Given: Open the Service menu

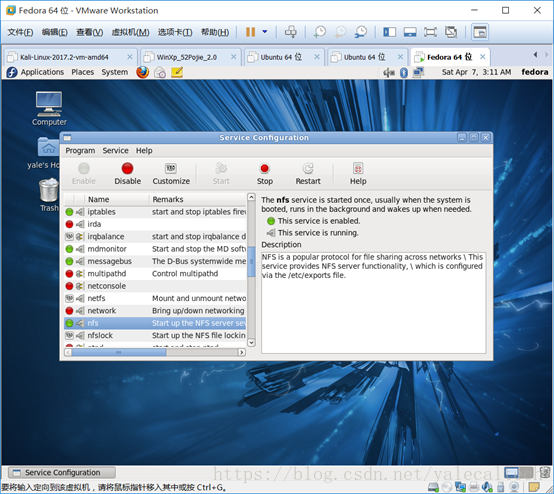Looking at the screenshot, I should tap(115, 151).
